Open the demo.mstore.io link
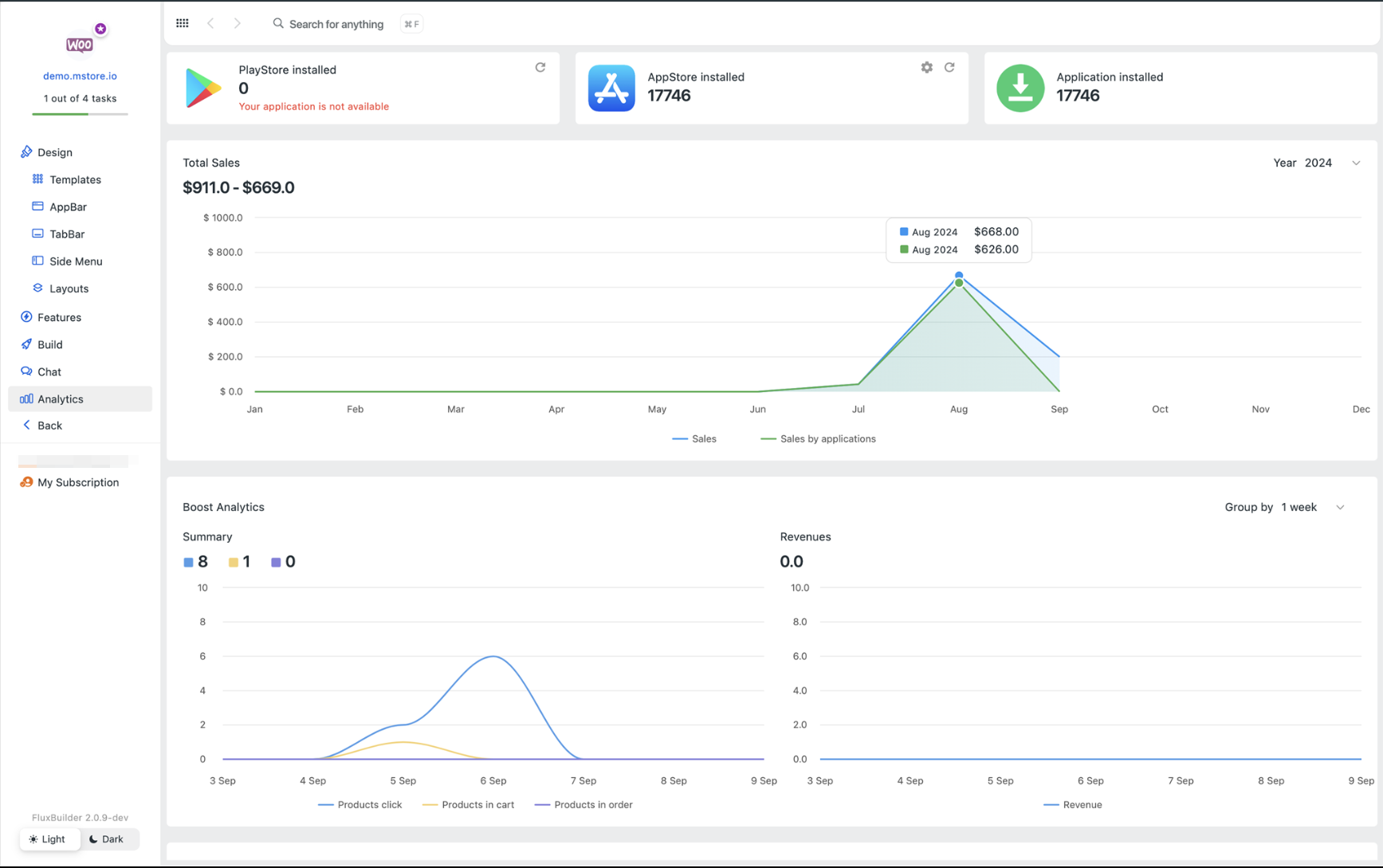The image size is (1383, 868). pyautogui.click(x=80, y=76)
